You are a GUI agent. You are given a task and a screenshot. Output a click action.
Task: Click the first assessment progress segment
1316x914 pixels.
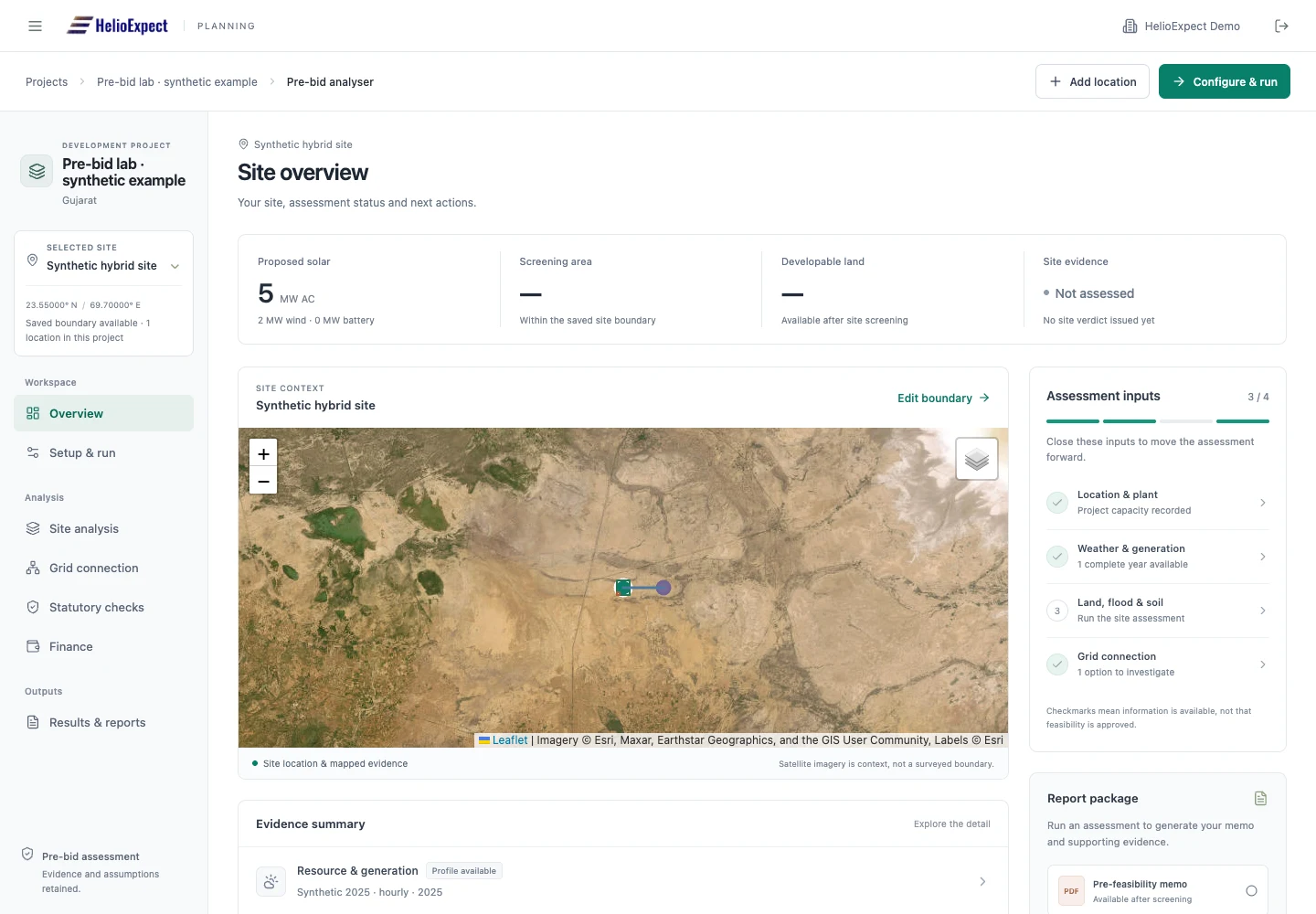1073,421
